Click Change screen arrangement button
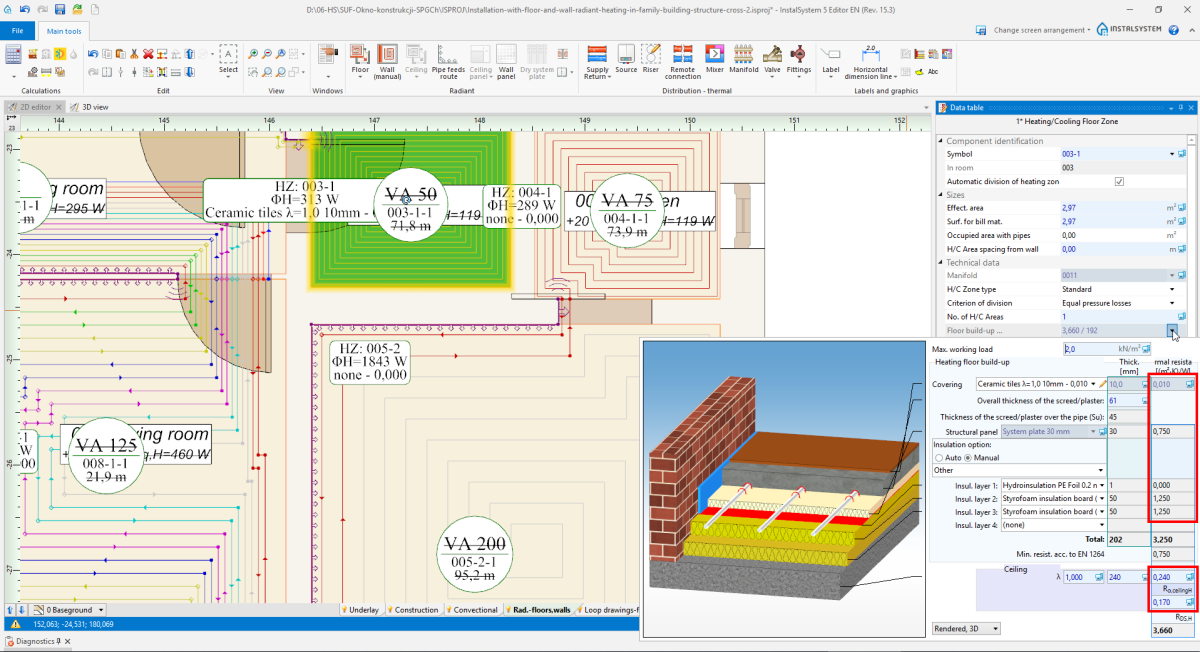This screenshot has height=652, width=1200. [x=1041, y=30]
